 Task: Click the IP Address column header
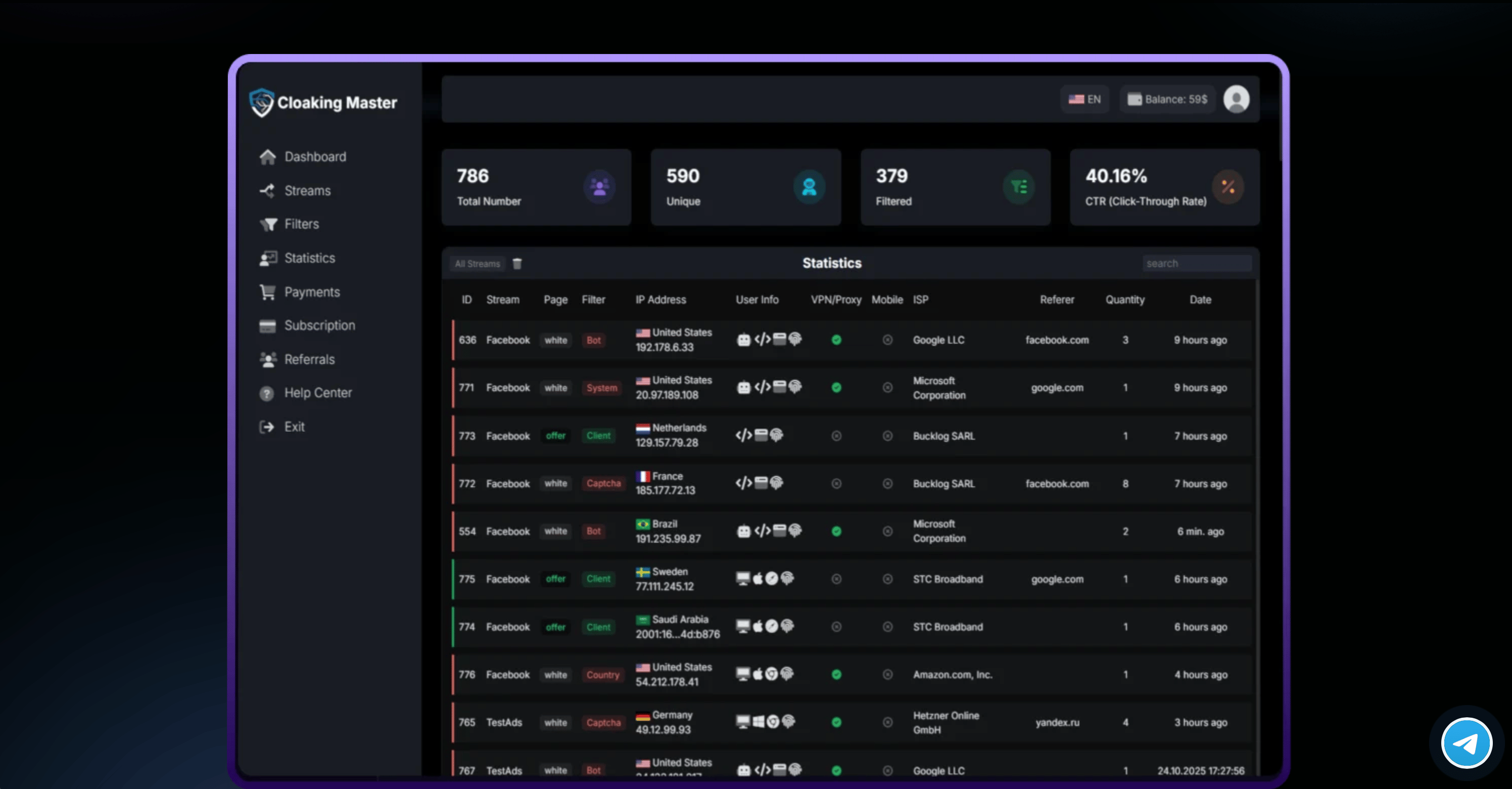(x=661, y=300)
